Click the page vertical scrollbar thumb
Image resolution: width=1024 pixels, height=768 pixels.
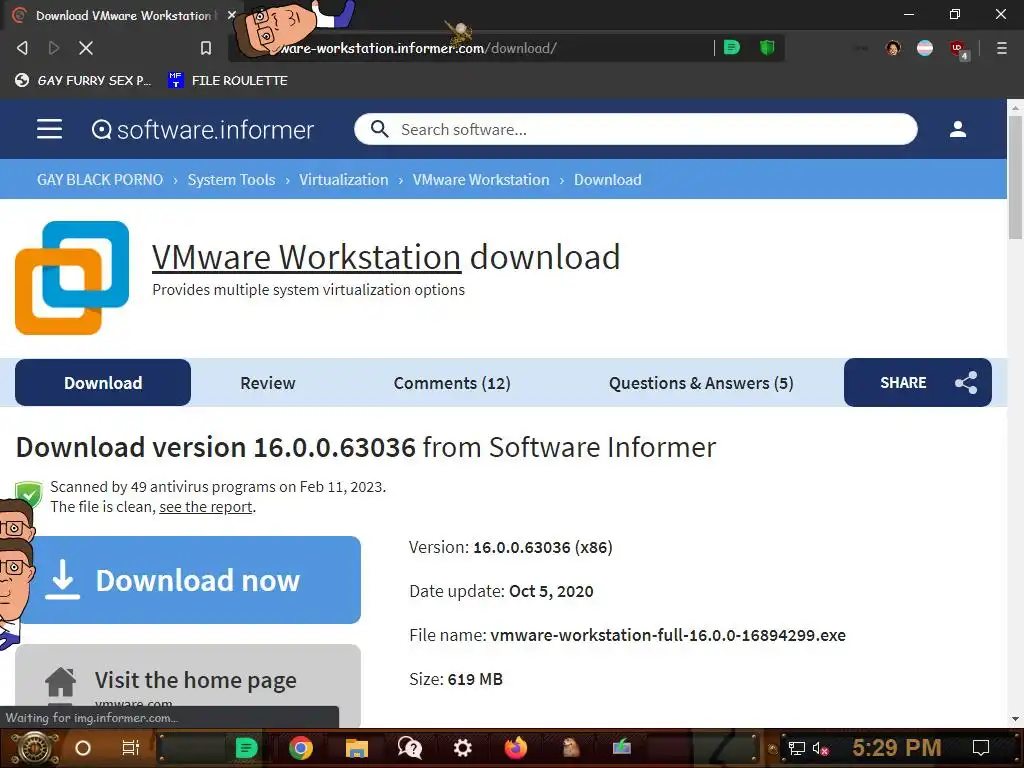click(1015, 178)
